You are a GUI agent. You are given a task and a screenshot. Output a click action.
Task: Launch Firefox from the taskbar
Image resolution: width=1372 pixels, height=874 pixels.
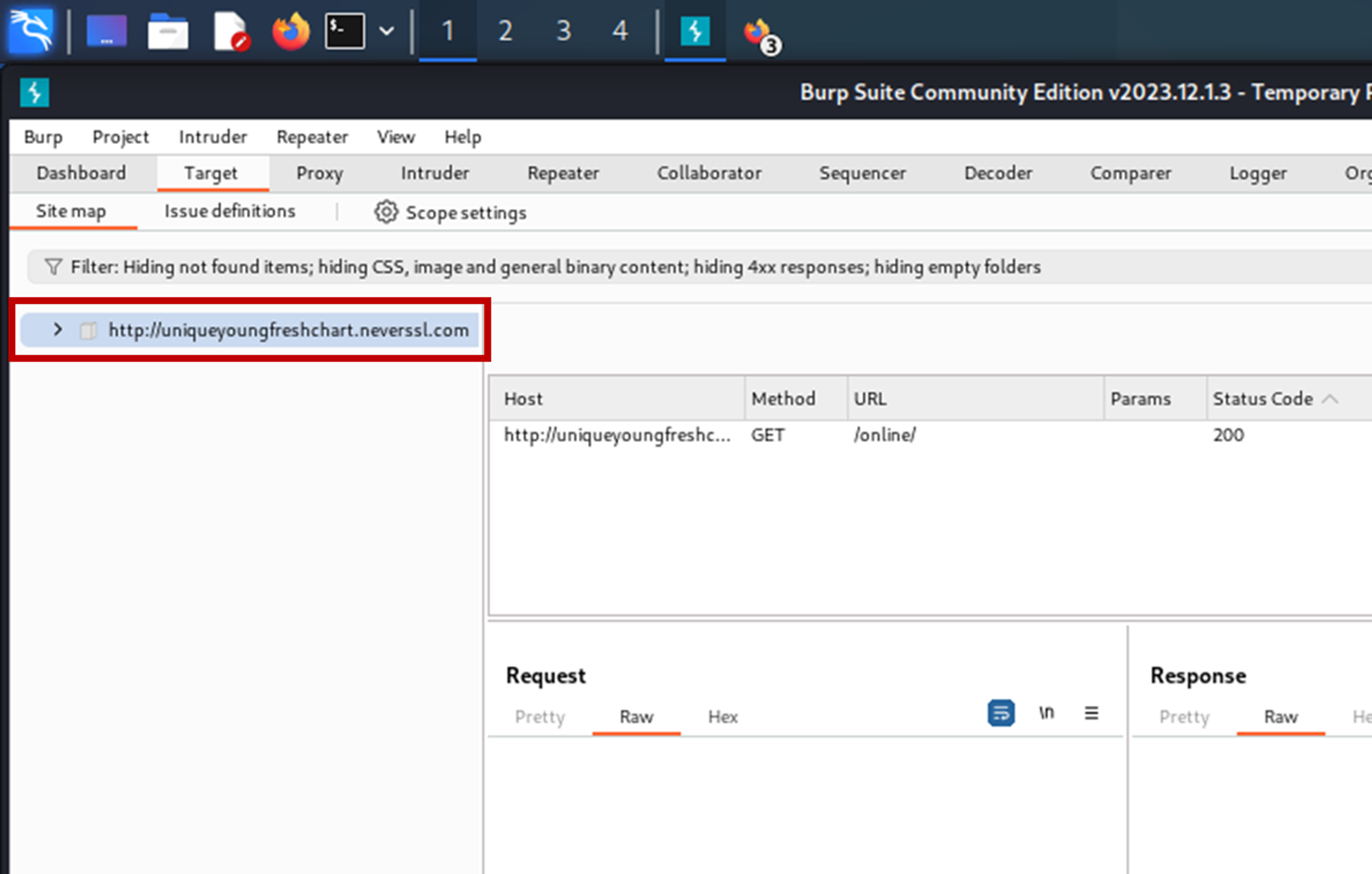(x=291, y=31)
